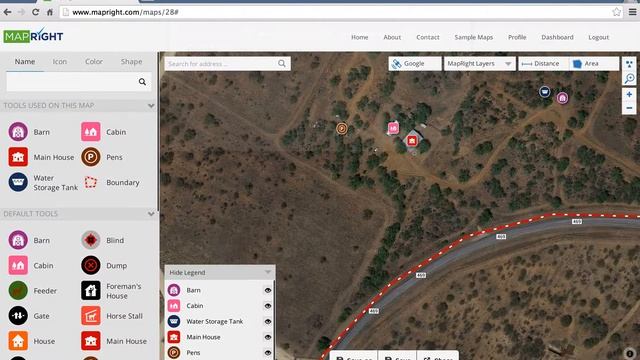Click the top-right map extent icon
Screen dimensions: 640x360
(629, 64)
